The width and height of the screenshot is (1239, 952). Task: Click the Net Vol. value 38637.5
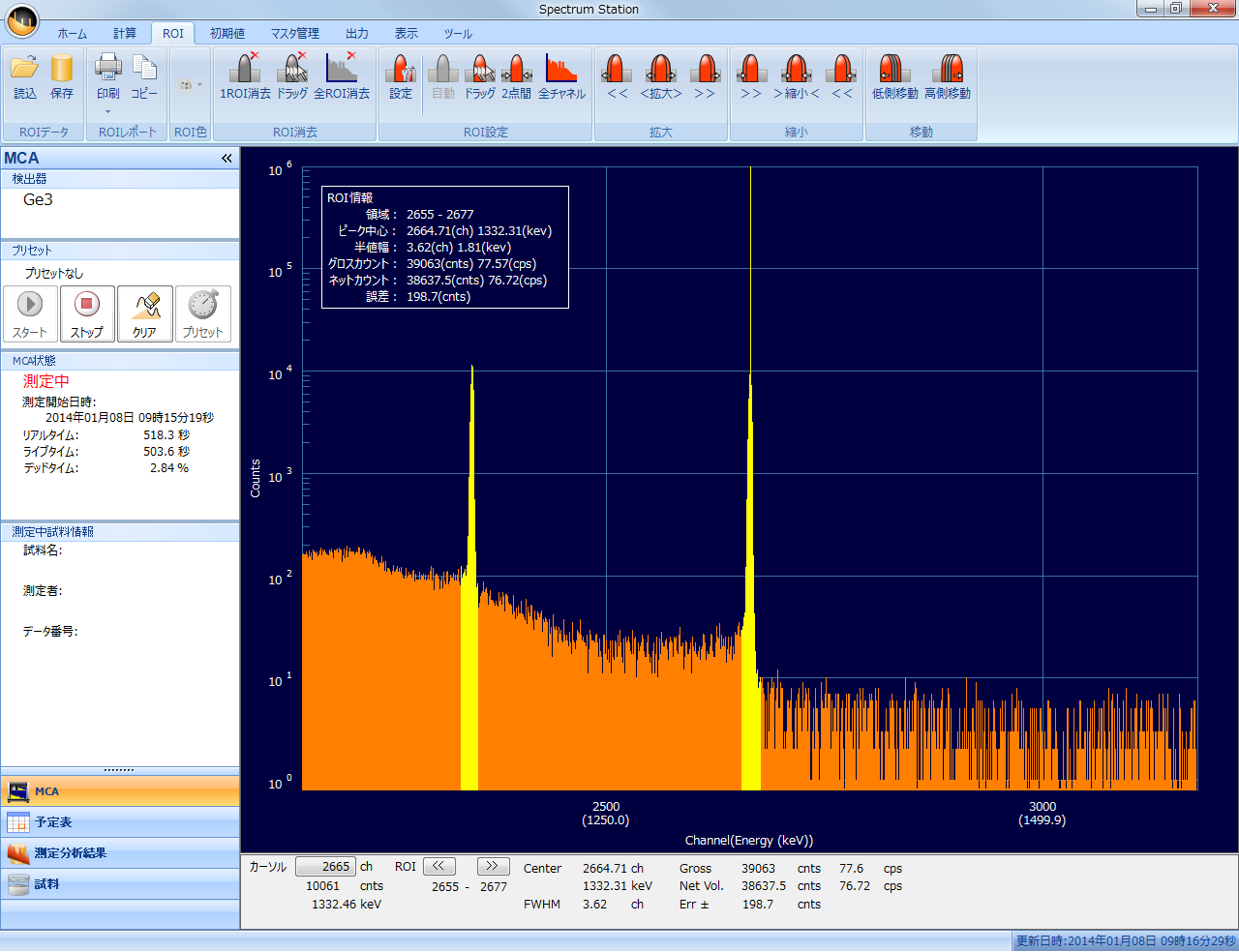tap(764, 886)
